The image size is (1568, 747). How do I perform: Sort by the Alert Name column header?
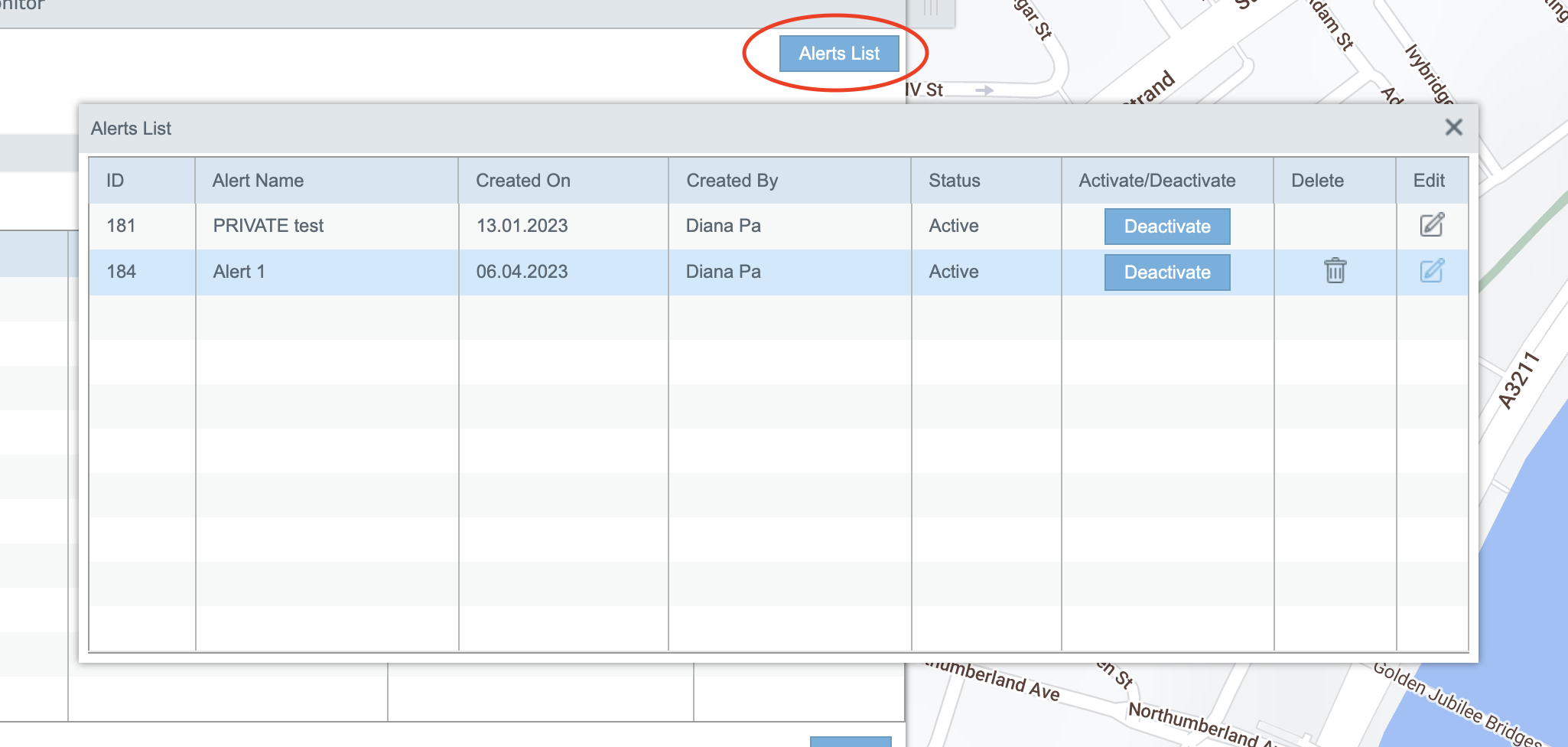(x=258, y=181)
